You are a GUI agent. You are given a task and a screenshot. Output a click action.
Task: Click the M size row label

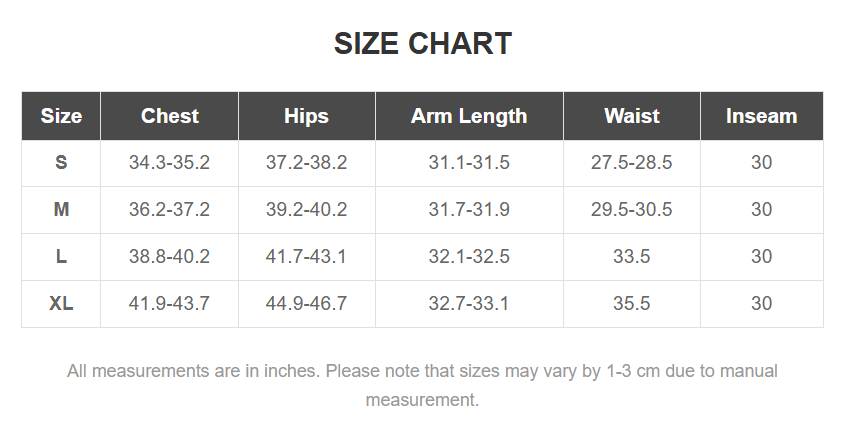click(x=61, y=210)
